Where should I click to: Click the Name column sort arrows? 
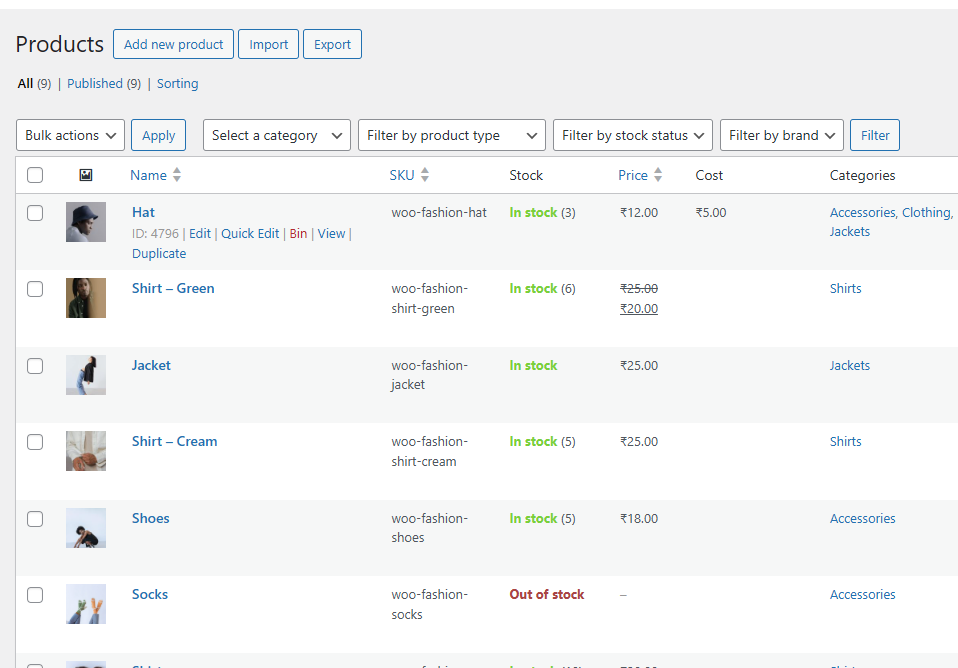[177, 175]
